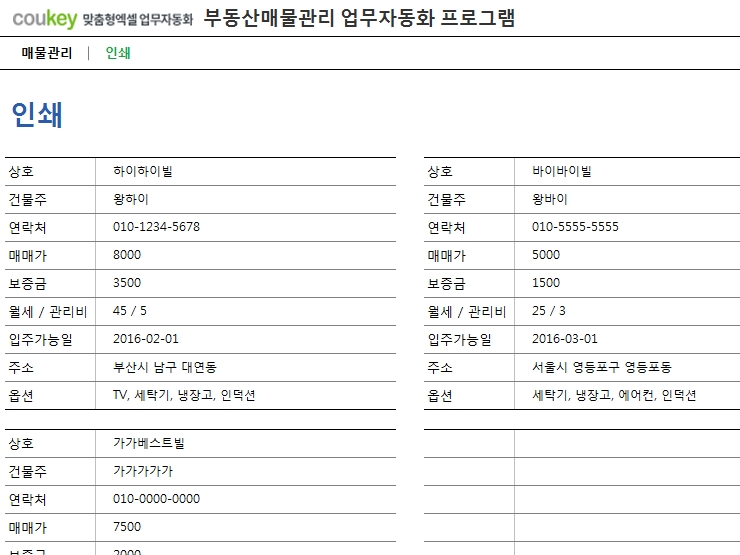
Task: Select move-in date 2016-02-01
Action: [146, 339]
